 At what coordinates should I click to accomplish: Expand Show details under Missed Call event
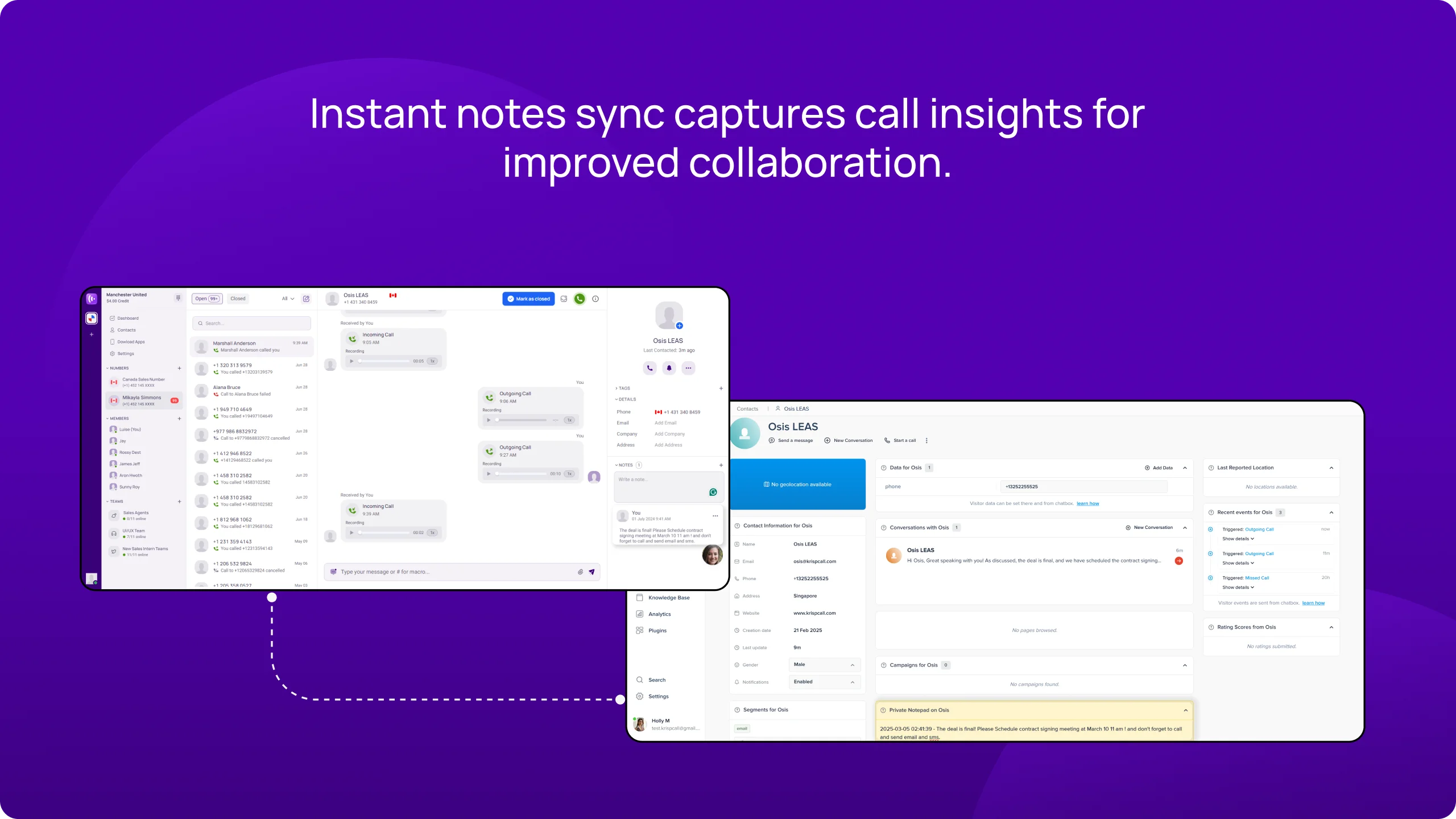(1238, 588)
